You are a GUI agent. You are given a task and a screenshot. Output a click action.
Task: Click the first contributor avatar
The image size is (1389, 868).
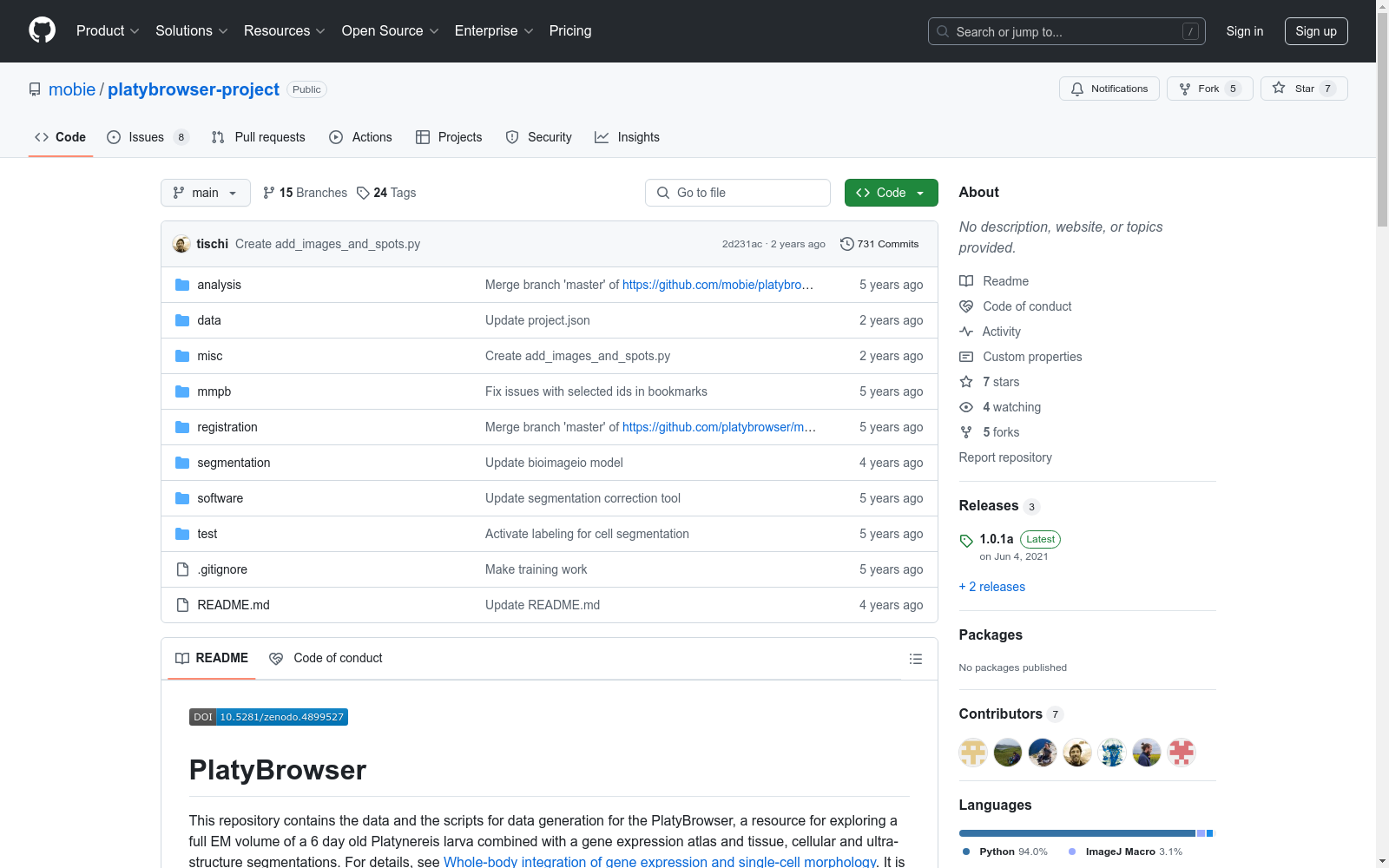coord(973,753)
